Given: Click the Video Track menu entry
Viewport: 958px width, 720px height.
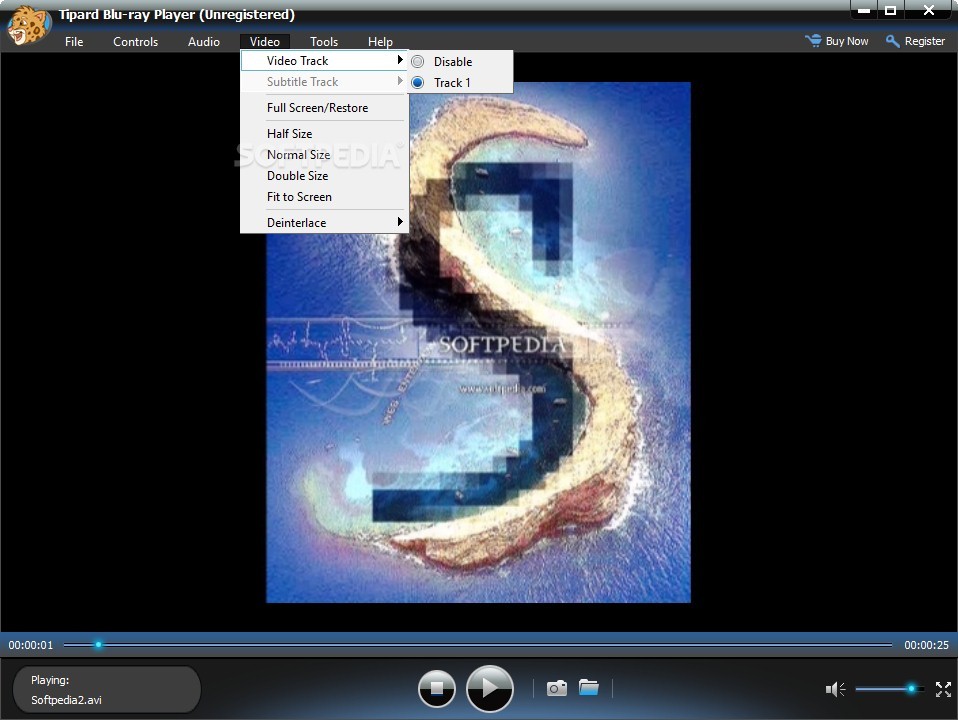Looking at the screenshot, I should pos(324,61).
